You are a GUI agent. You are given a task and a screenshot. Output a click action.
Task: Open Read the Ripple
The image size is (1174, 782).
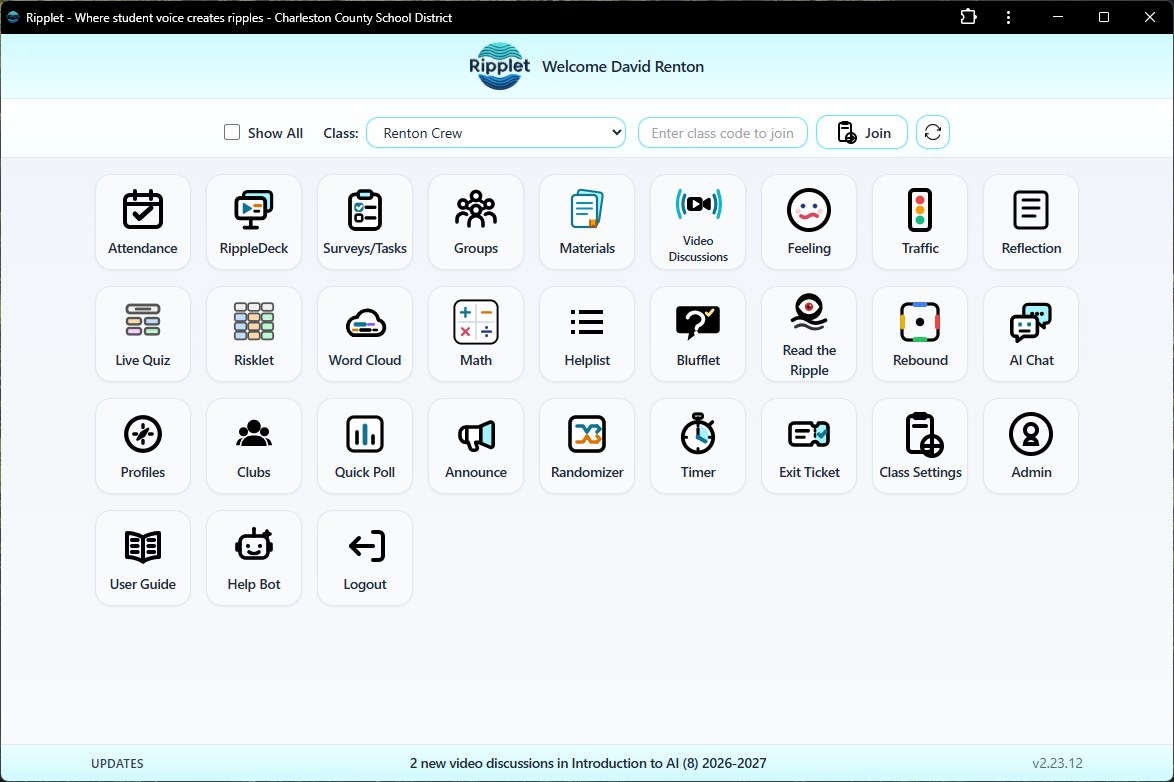[809, 334]
